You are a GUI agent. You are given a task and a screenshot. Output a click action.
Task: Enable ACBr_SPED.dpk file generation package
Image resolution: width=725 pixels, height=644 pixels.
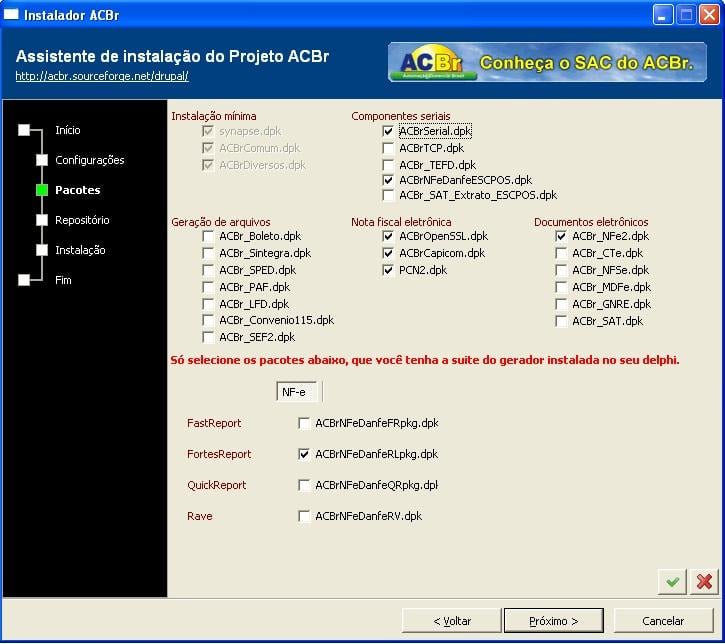coord(208,270)
